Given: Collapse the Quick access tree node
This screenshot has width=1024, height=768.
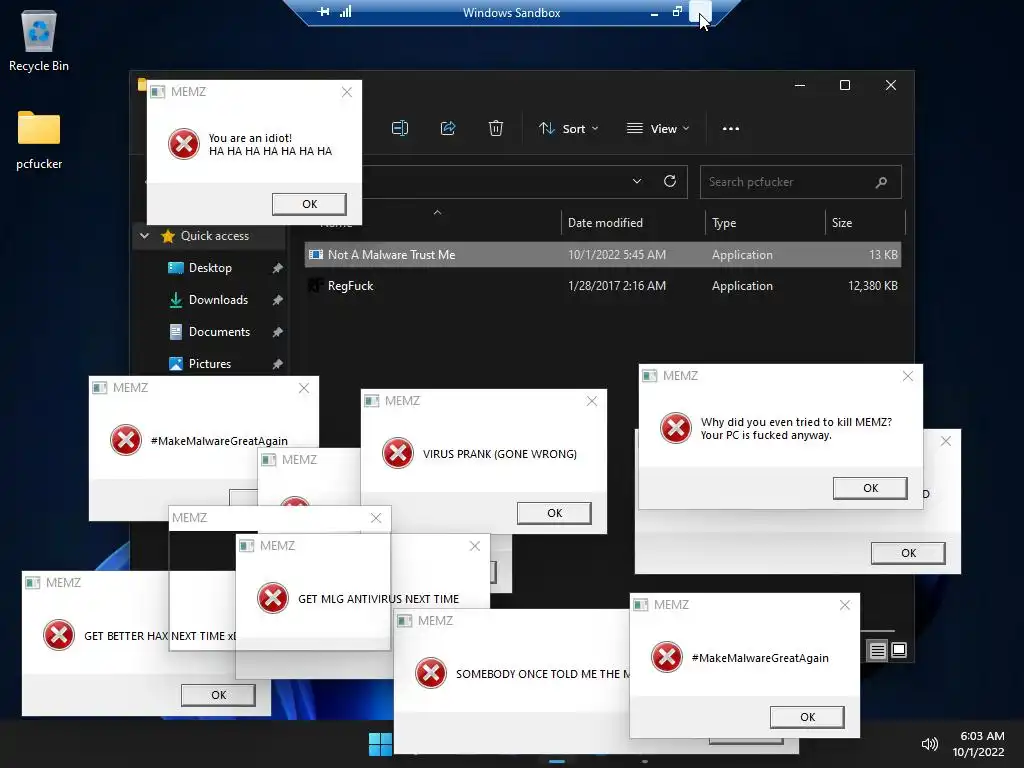Looking at the screenshot, I should (144, 236).
